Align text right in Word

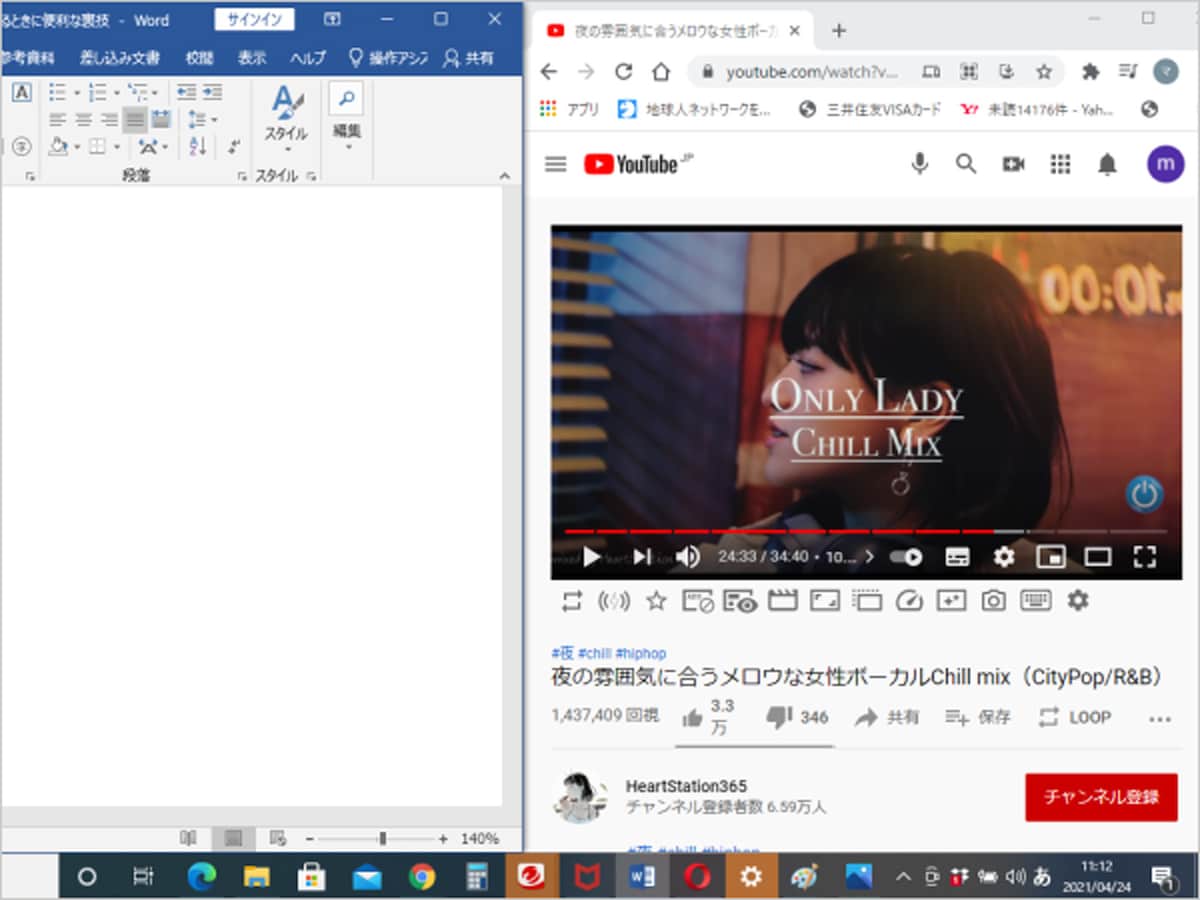tap(109, 120)
